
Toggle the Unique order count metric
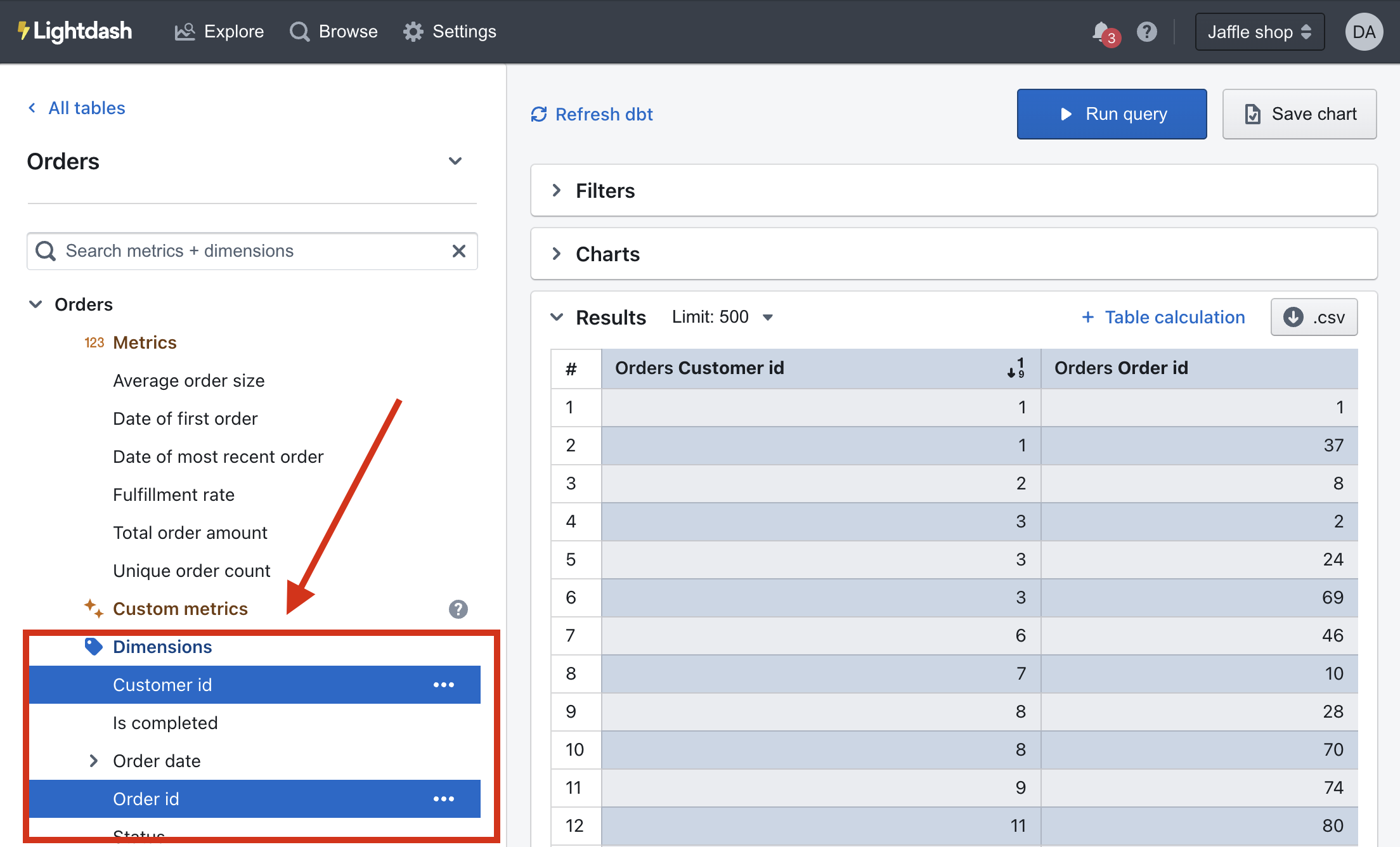(191, 571)
